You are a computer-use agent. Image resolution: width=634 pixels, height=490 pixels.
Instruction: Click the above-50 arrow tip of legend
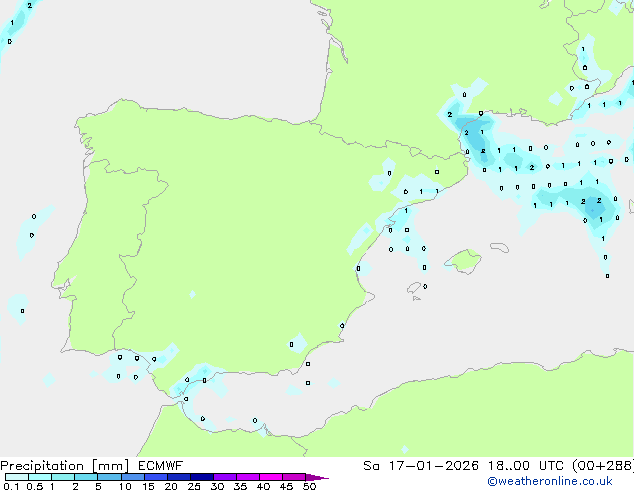[317, 477]
